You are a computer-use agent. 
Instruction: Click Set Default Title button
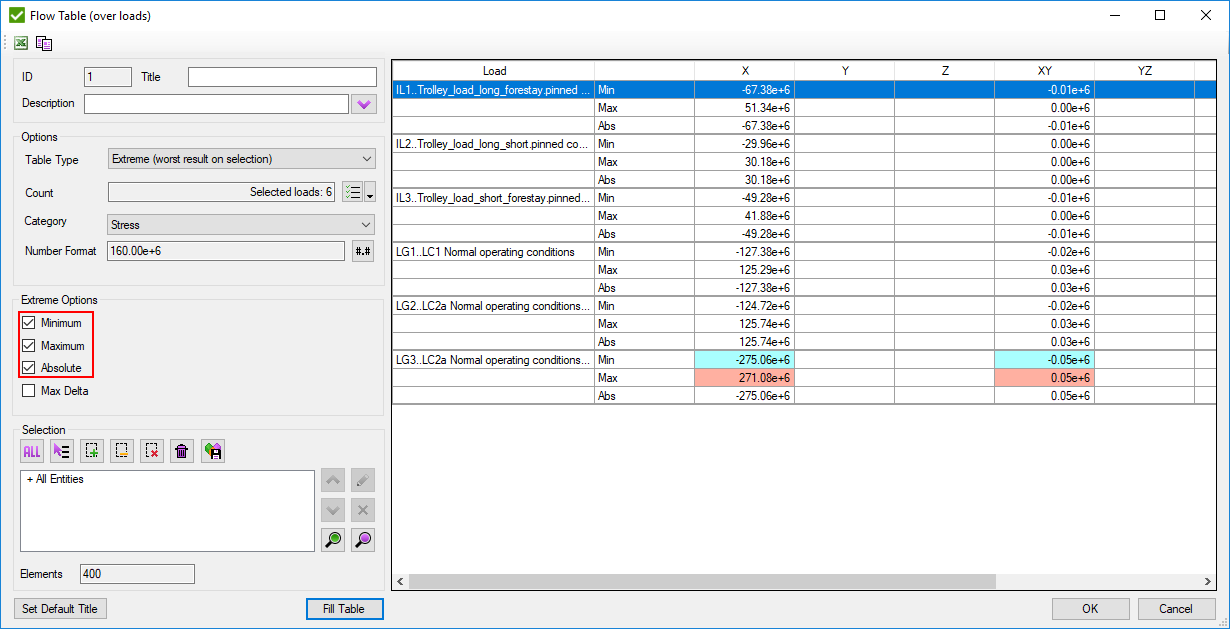click(60, 609)
